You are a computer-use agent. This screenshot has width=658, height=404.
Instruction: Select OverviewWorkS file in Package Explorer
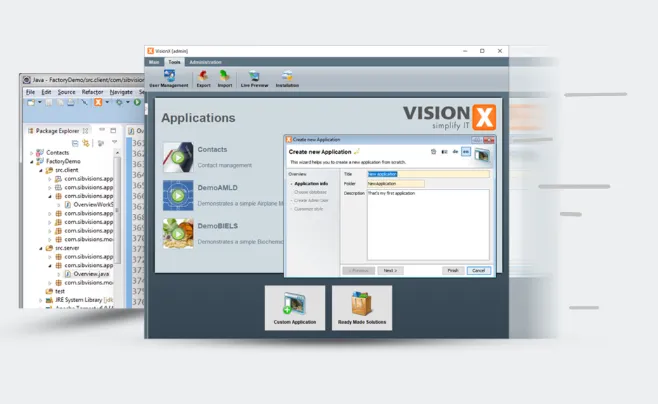click(89, 205)
